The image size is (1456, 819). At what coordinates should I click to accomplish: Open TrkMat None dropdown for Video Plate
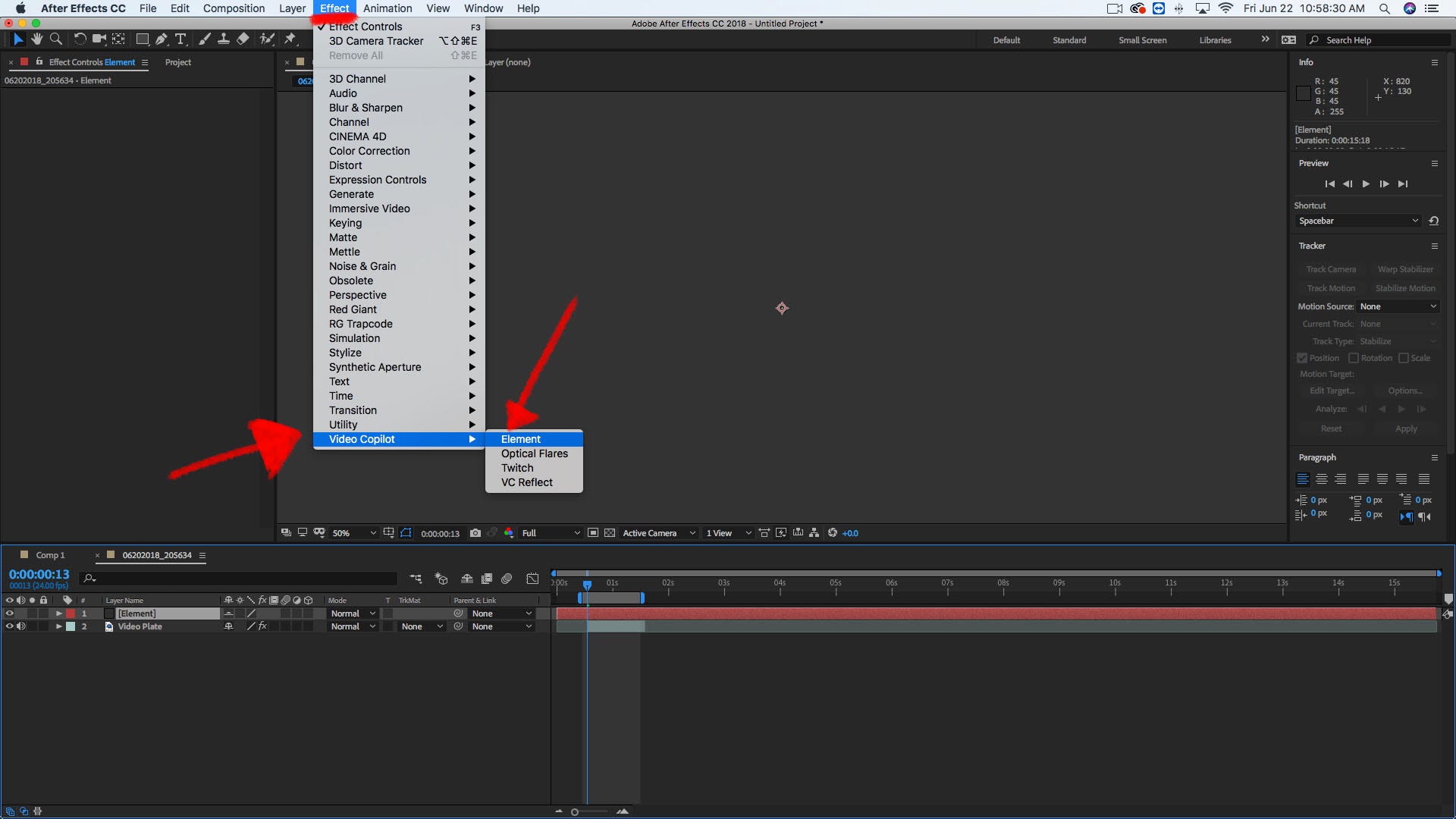(x=422, y=626)
